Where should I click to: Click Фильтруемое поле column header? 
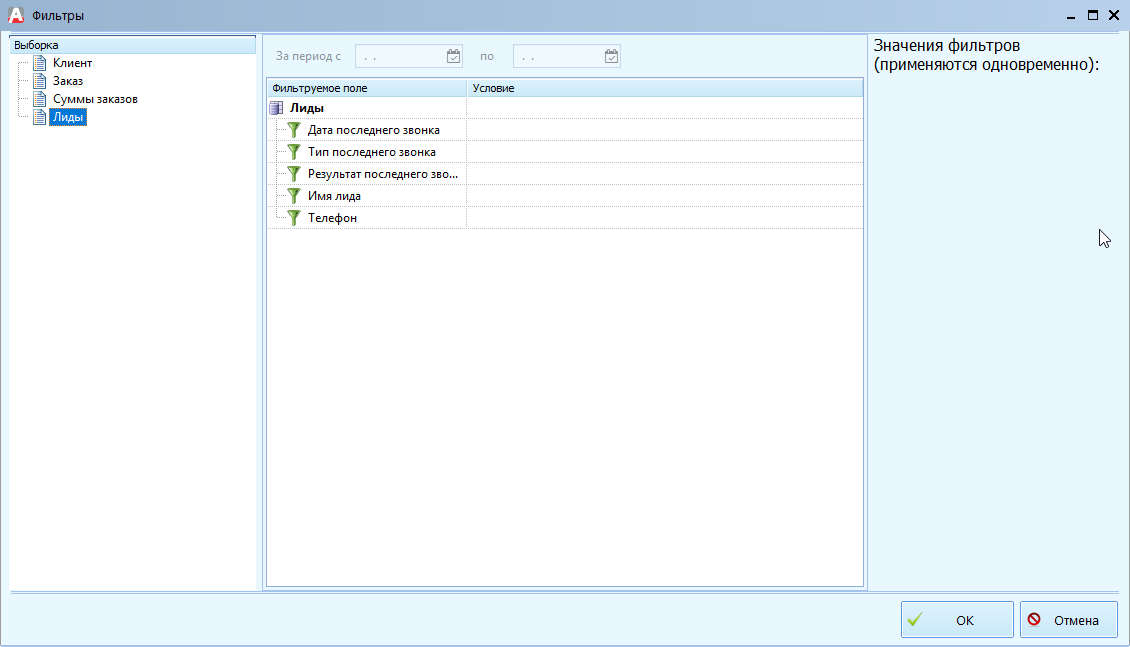(366, 89)
